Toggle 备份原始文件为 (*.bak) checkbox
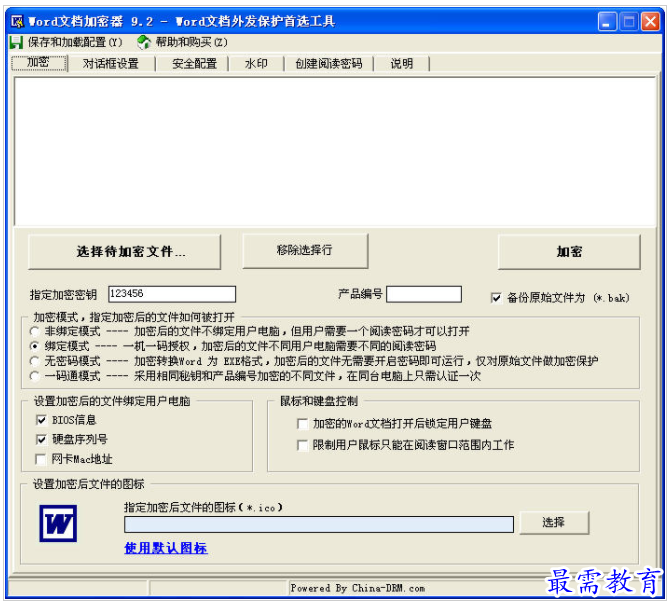669x613 pixels. click(496, 298)
